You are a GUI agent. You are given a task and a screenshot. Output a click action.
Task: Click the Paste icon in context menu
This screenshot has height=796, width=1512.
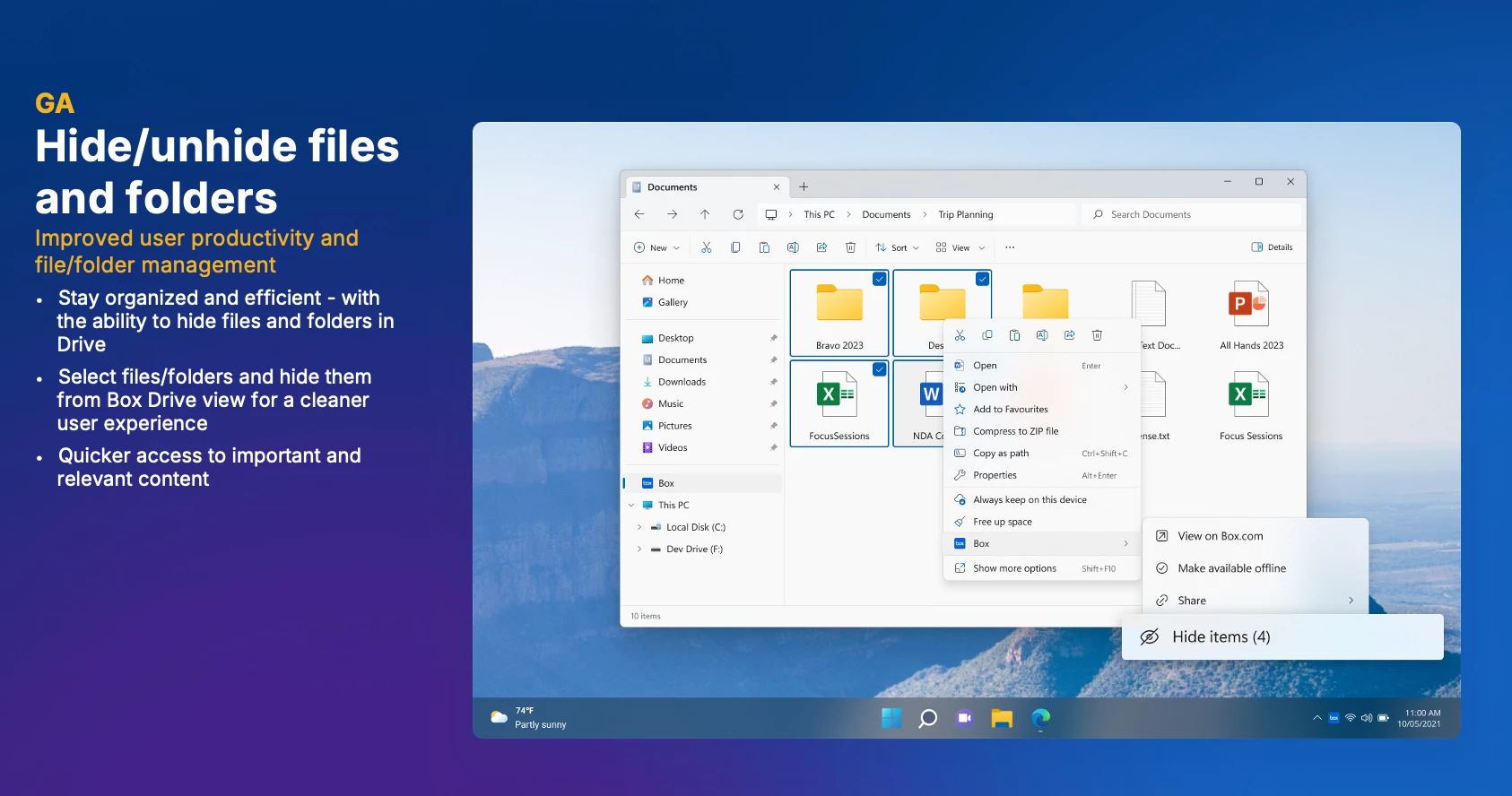click(1014, 335)
